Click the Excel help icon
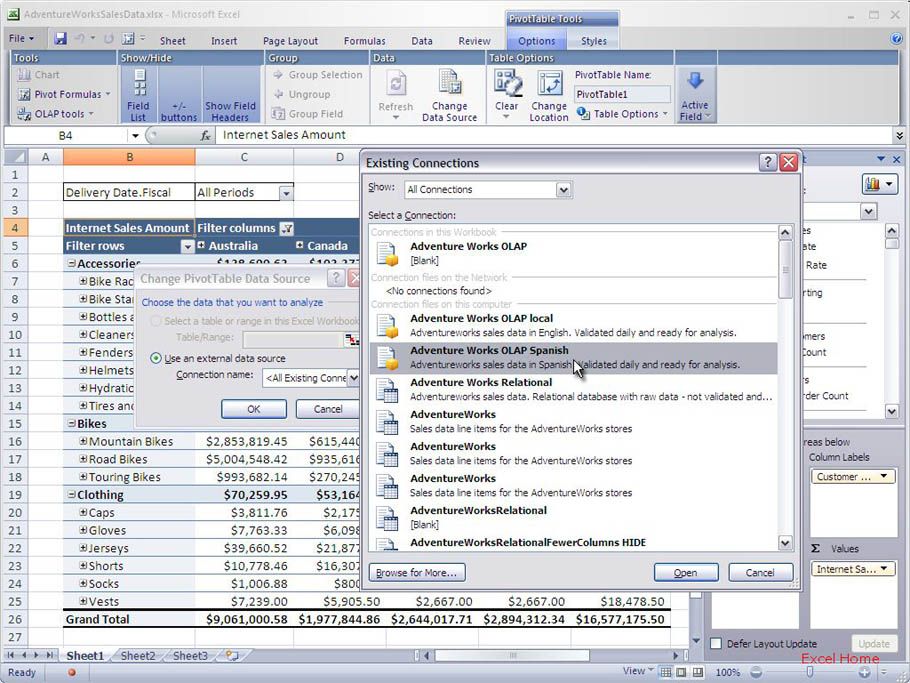 pos(897,39)
